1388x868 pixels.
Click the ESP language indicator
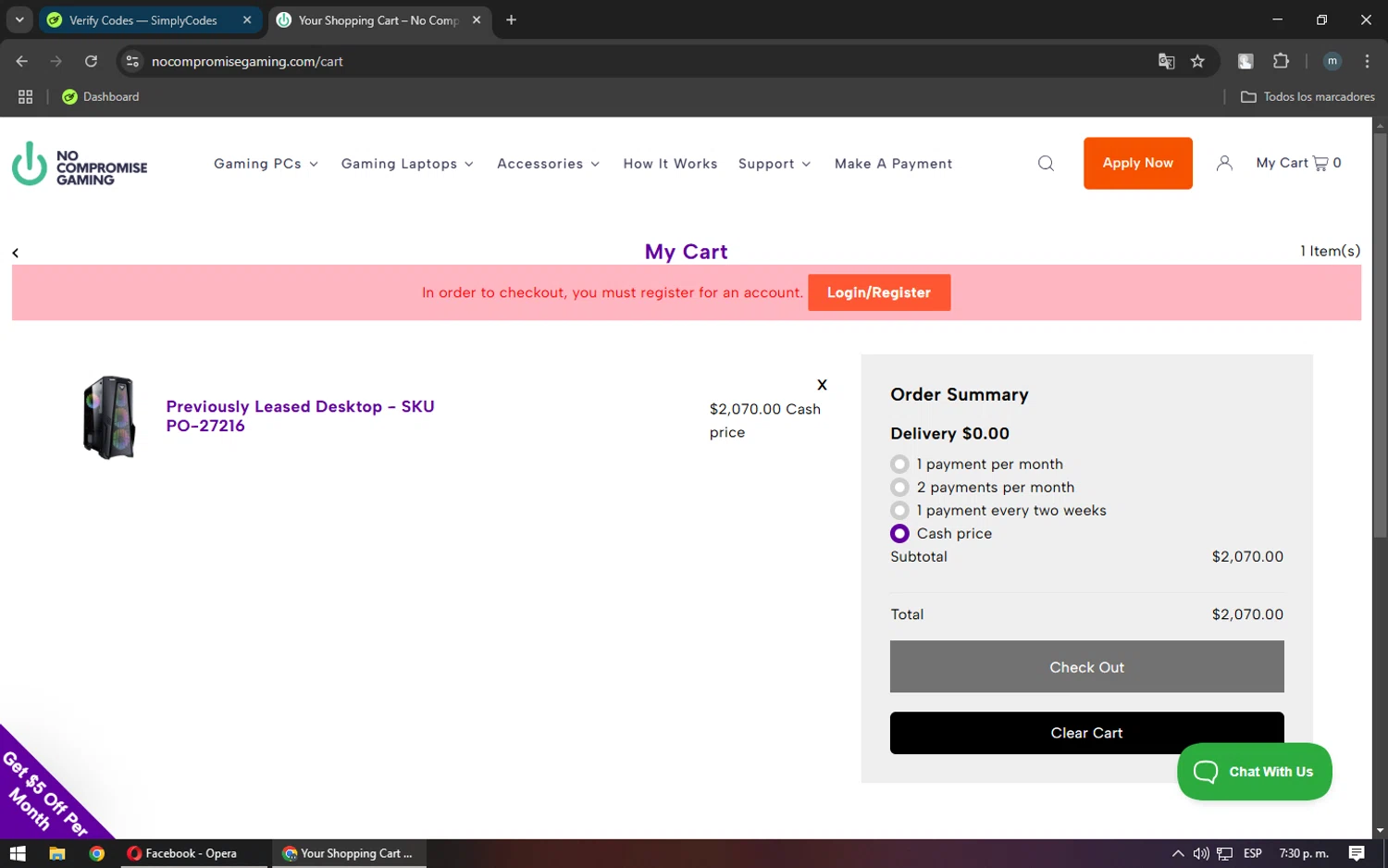(x=1253, y=853)
